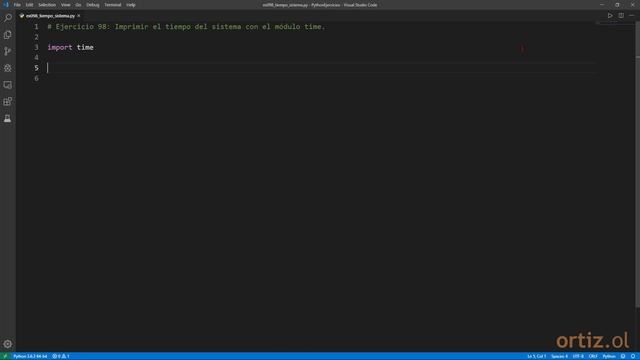Open the feedback smiley in status bar
640x360 pixels.
pos(623,356)
